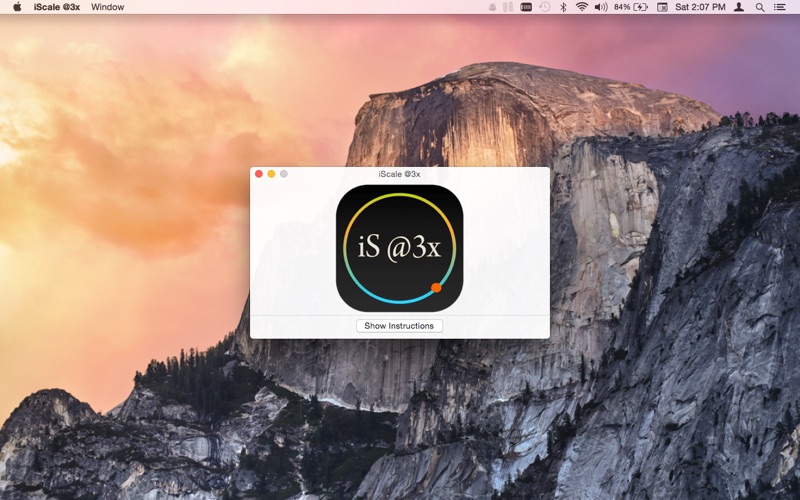This screenshot has width=800, height=500.
Task: Open the Bluetooth status menu
Action: (563, 7)
